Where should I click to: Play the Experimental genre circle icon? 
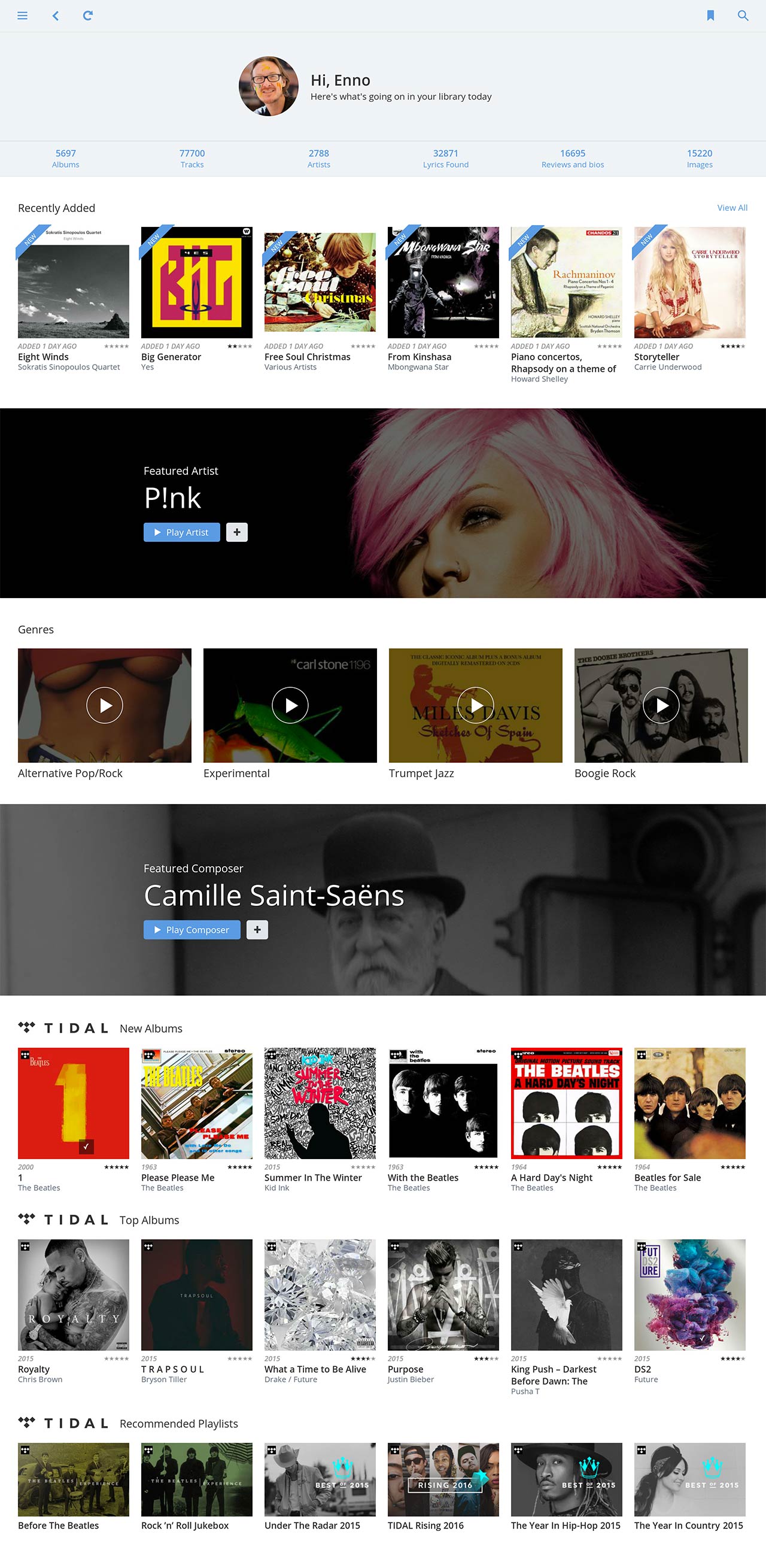pyautogui.click(x=290, y=705)
